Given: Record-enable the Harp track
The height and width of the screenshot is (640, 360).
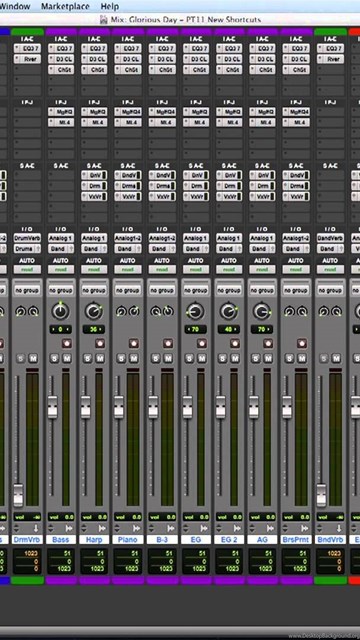Looking at the screenshot, I should point(100,343).
